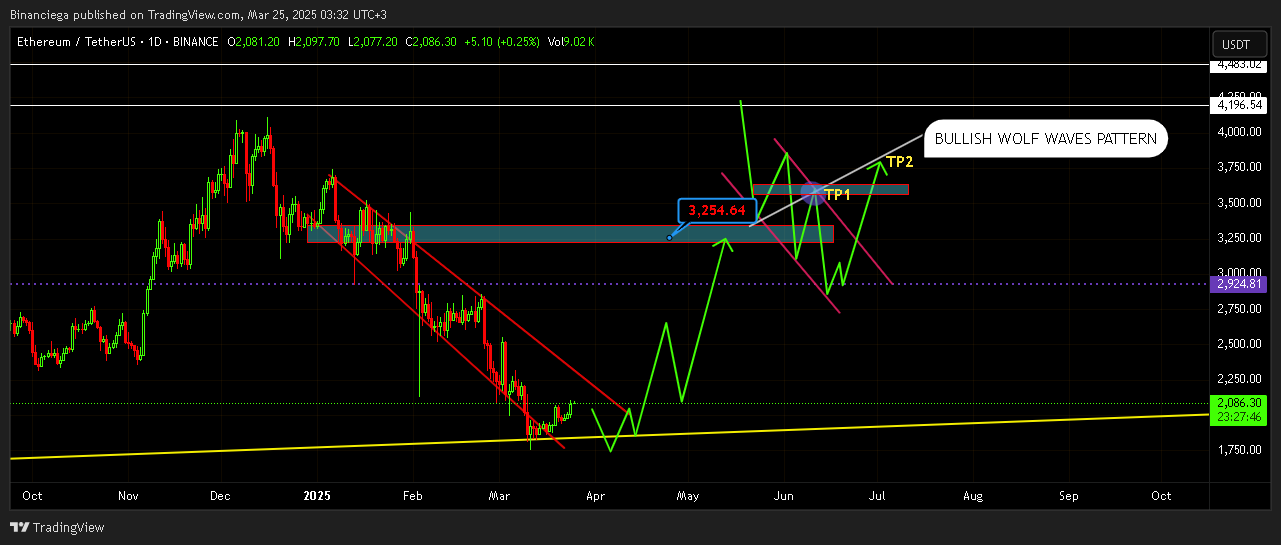Click the May label on time axis

pos(688,495)
